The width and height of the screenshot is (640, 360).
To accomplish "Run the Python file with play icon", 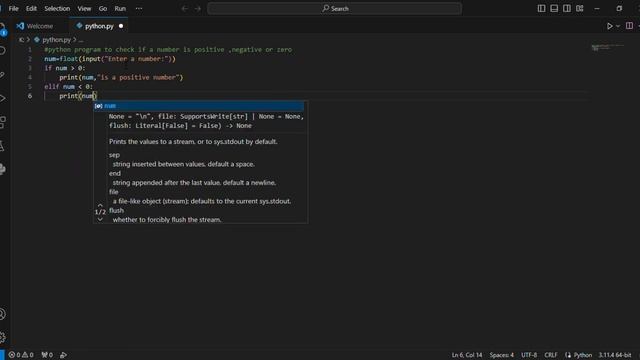I will [609, 26].
